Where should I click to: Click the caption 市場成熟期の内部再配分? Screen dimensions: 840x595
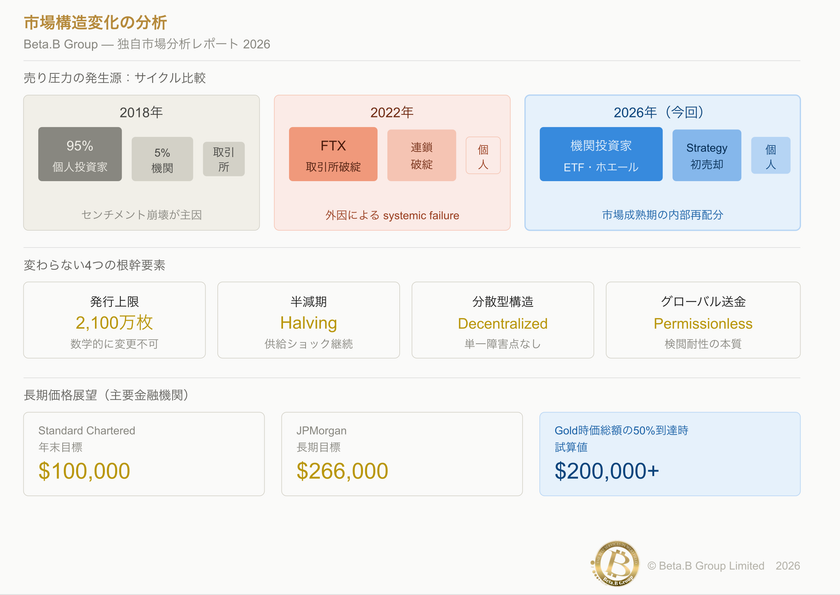point(663,215)
